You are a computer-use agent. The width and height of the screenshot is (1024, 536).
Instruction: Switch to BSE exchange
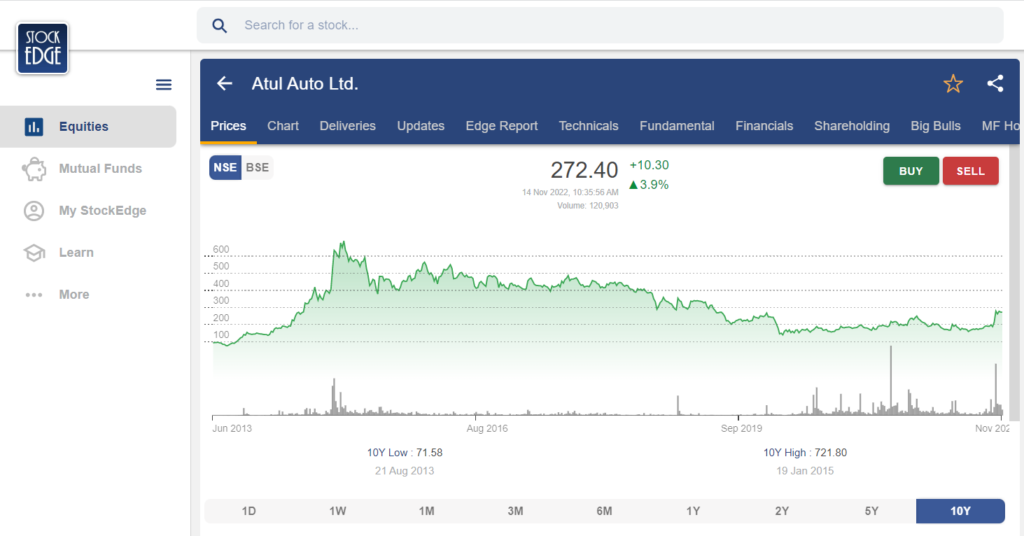pyautogui.click(x=257, y=168)
